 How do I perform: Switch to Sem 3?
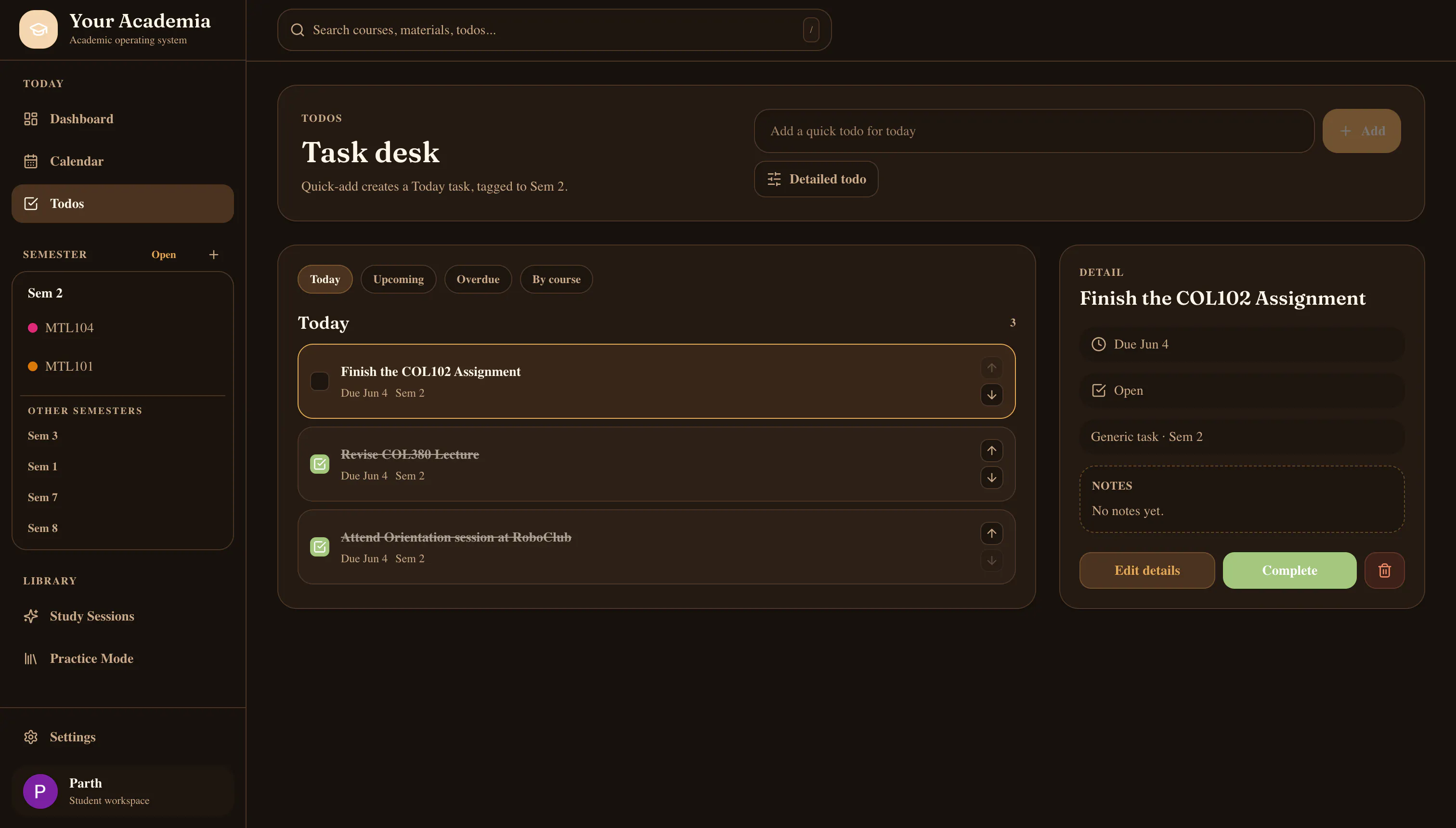(43, 436)
